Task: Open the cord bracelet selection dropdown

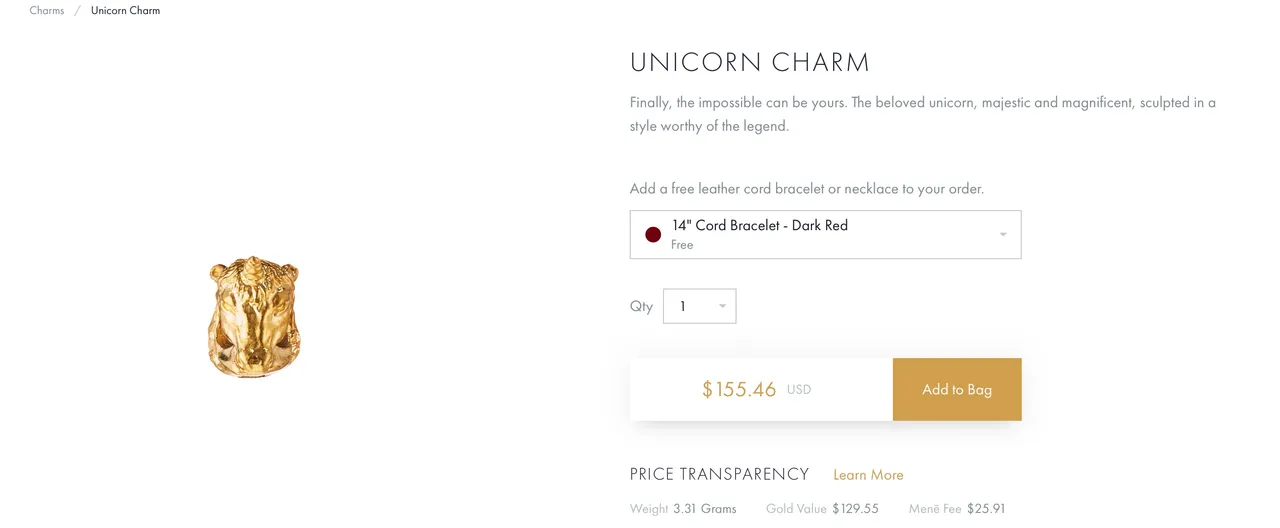Action: coord(825,234)
